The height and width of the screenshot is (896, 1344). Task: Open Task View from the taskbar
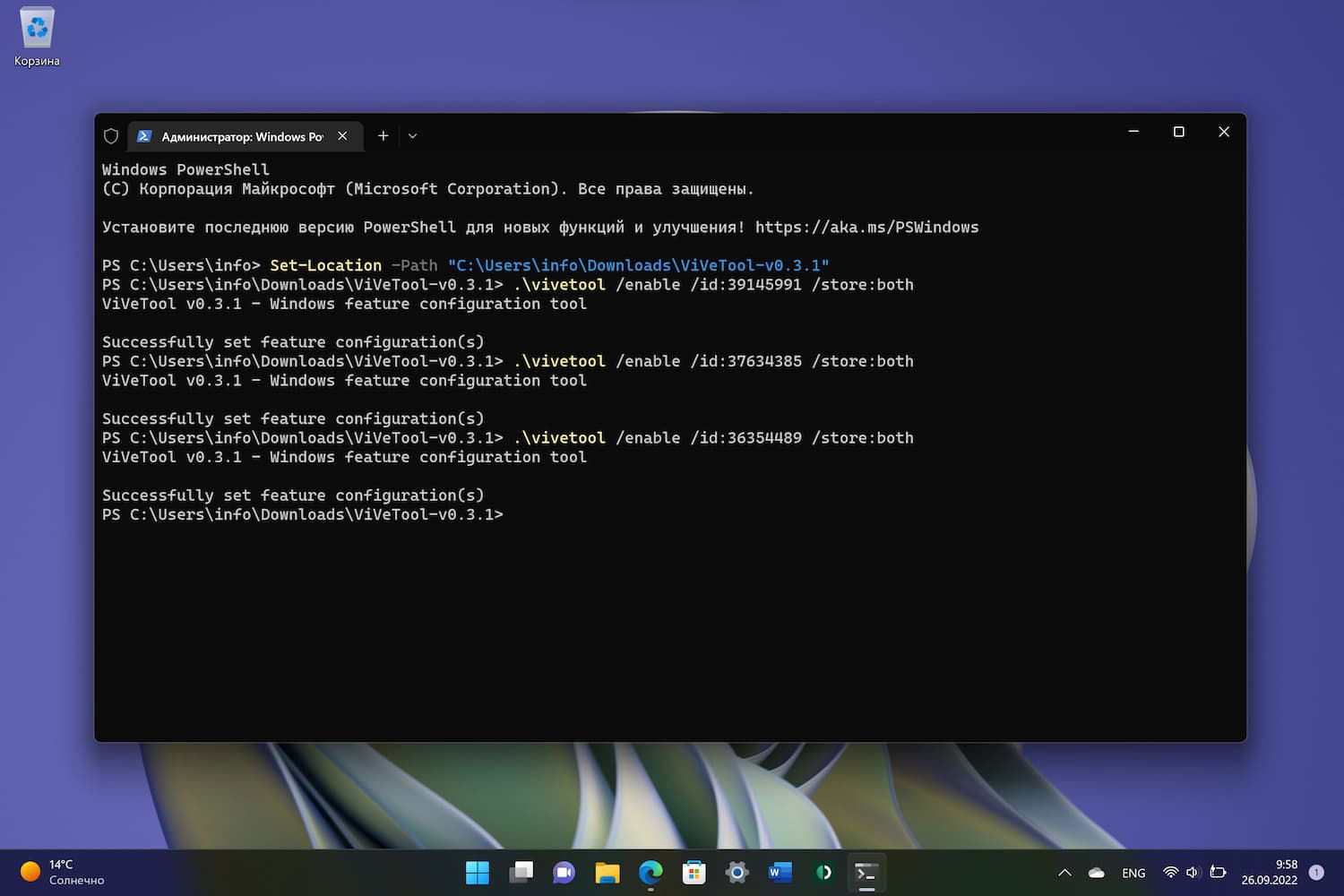pos(521,873)
